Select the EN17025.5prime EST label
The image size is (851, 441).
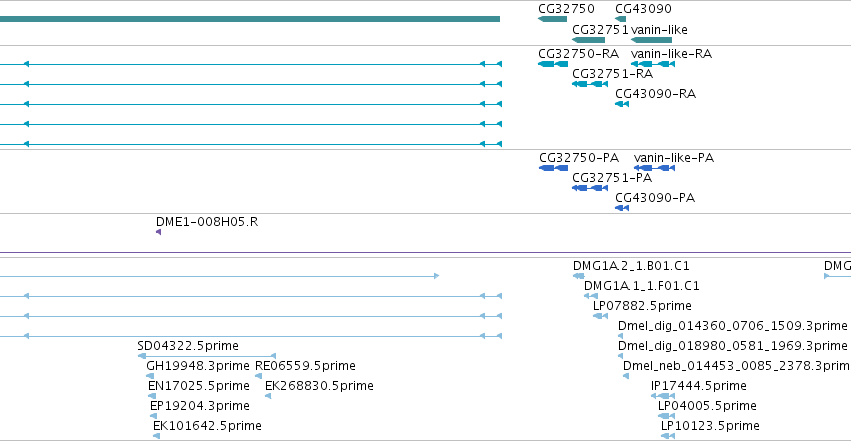(199, 386)
